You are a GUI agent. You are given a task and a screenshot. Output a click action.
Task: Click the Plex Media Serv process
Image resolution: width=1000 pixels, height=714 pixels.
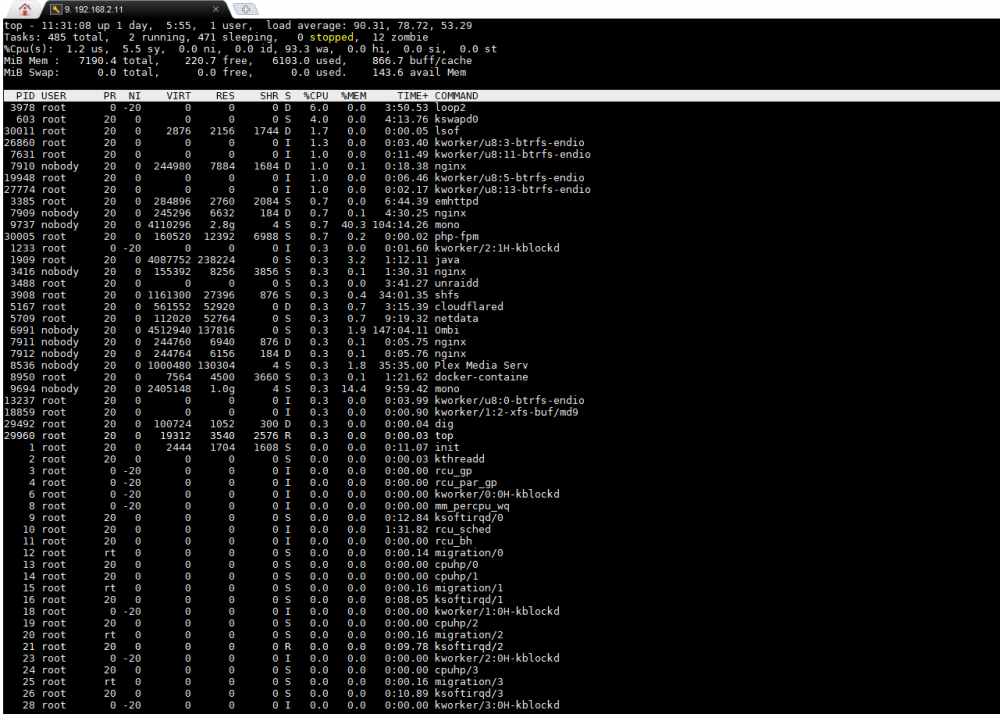tap(481, 365)
